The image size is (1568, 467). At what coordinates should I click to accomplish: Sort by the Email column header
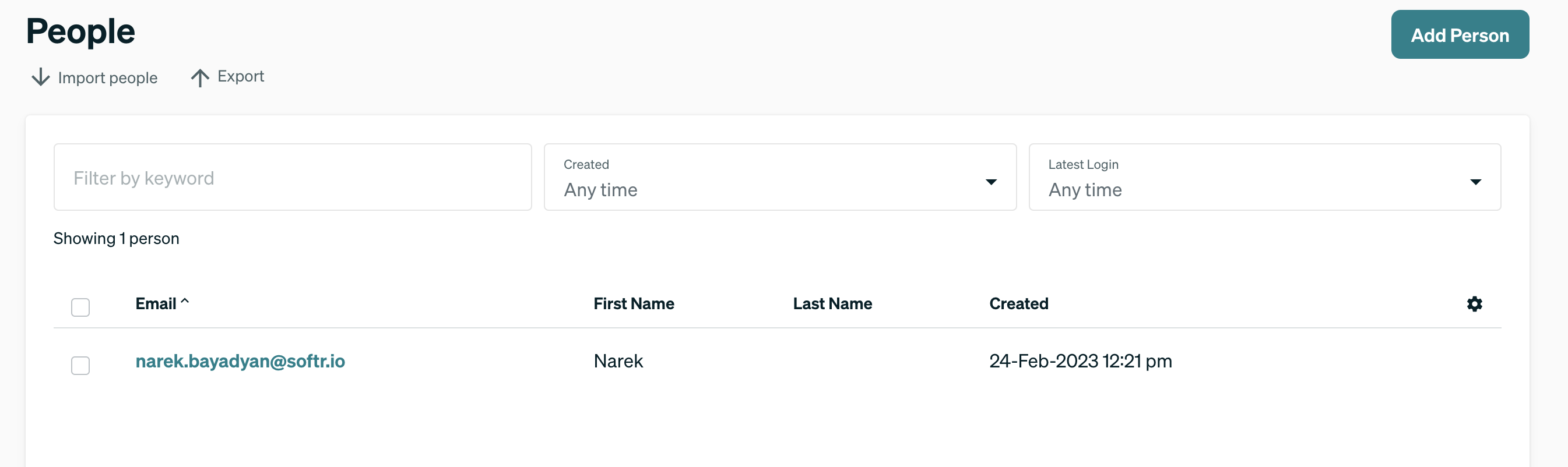pyautogui.click(x=156, y=304)
